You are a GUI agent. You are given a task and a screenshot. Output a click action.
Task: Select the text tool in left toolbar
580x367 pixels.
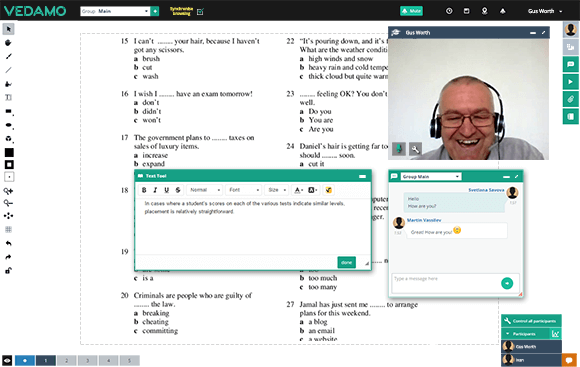pos(9,98)
